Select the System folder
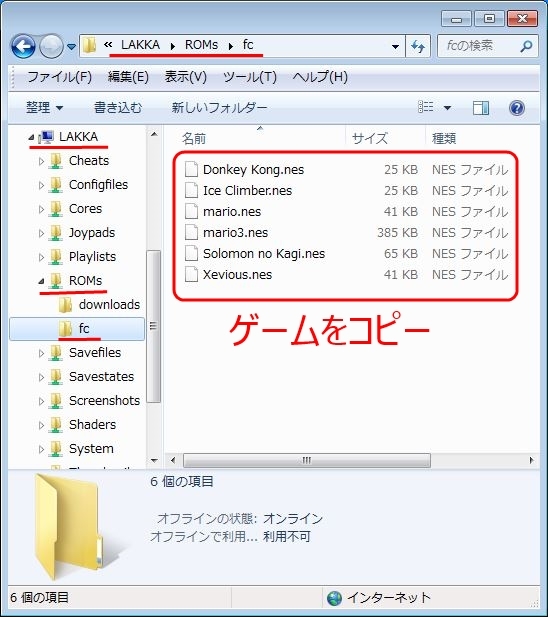Screen dimensions: 548x617 (91, 449)
